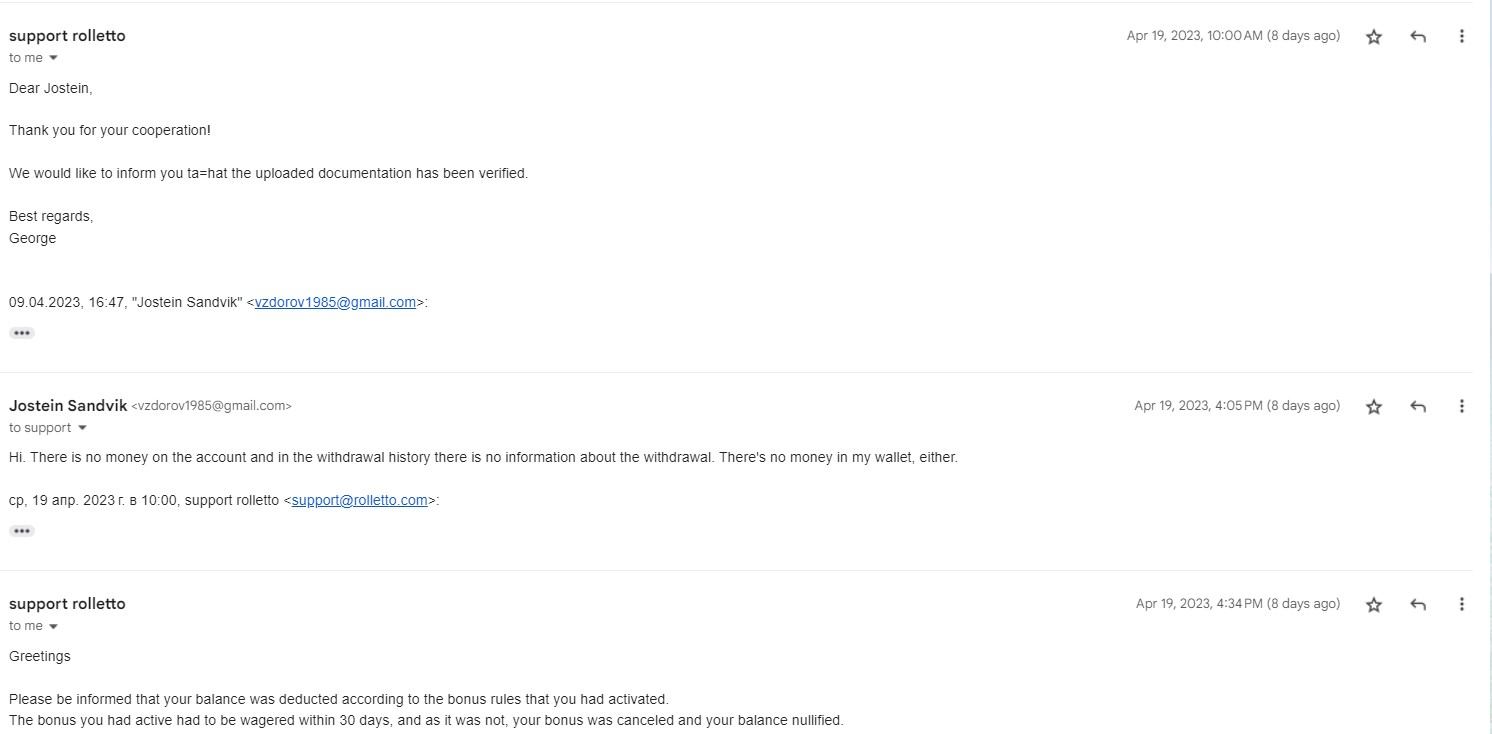1492x734 pixels.
Task: Click the Apr 19, 4:05 PM timestamp
Action: point(1236,406)
